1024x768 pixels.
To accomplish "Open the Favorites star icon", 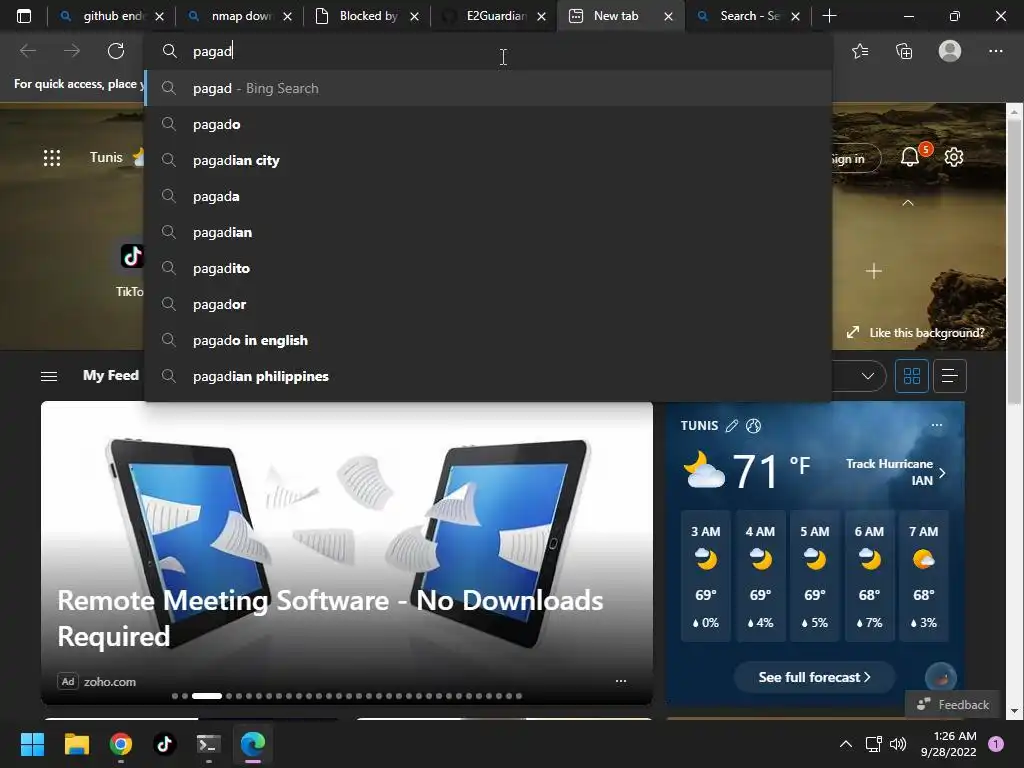I will 860,51.
